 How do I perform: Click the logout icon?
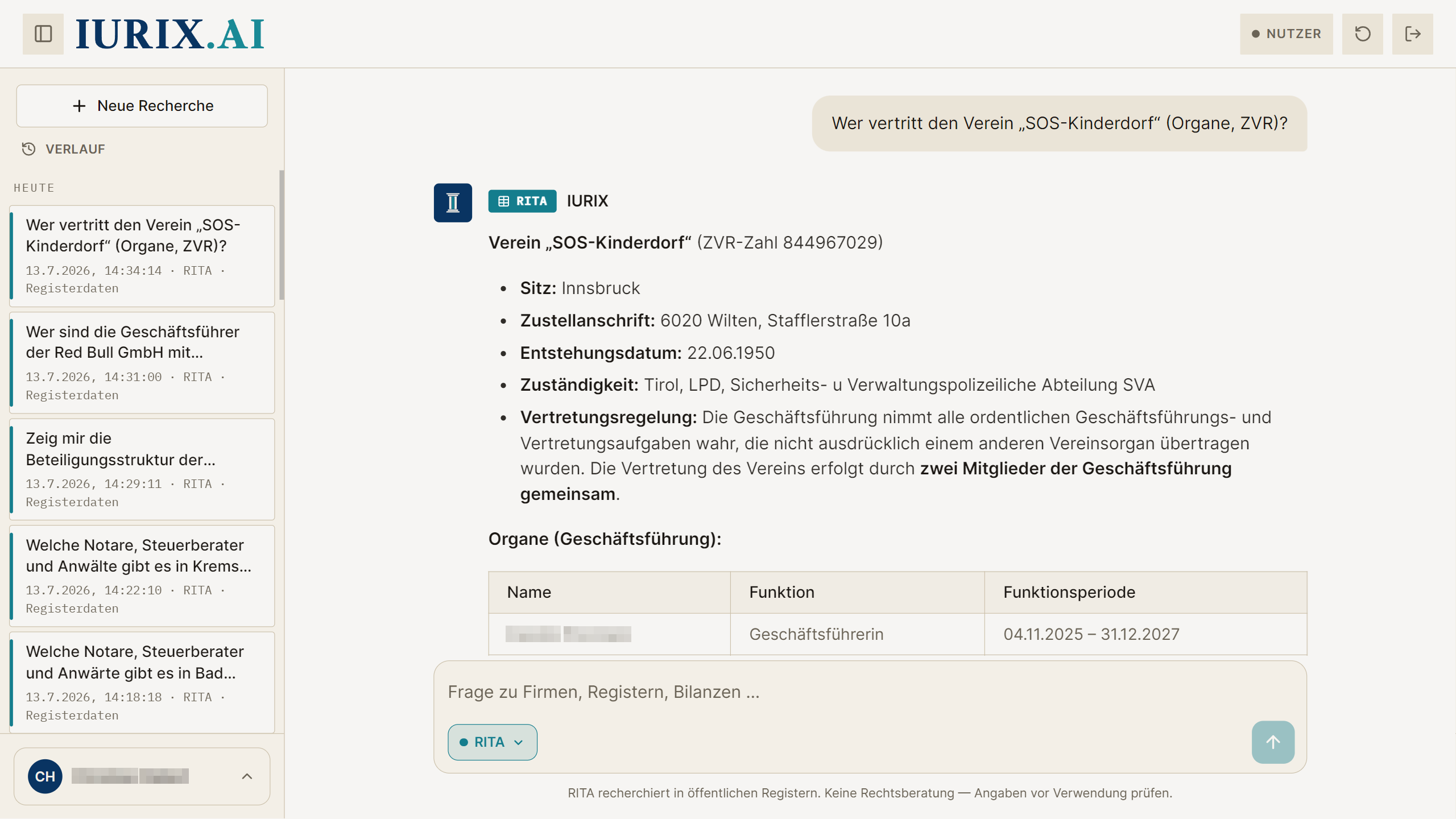click(1412, 34)
